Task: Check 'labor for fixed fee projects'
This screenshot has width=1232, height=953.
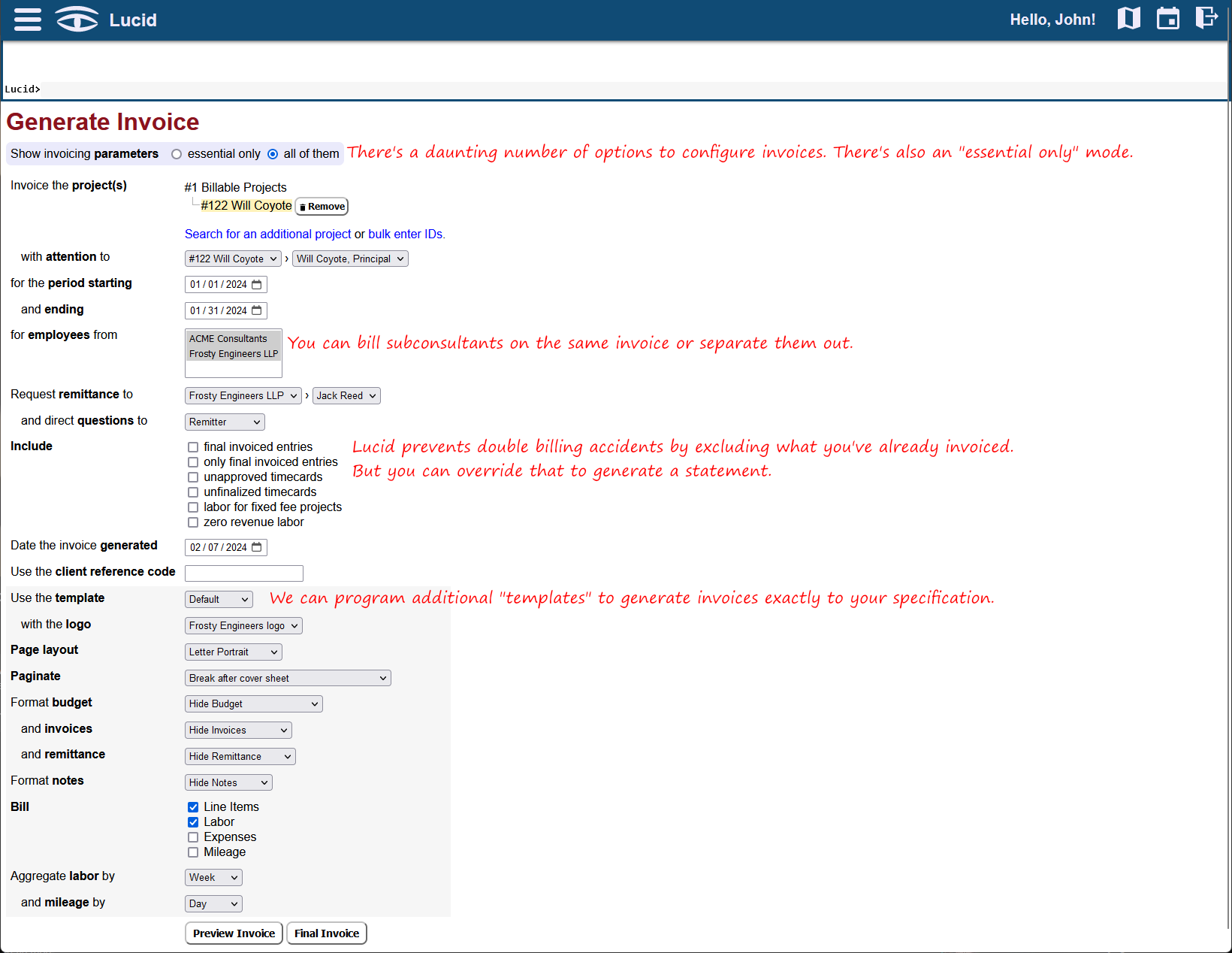Action: pyautogui.click(x=193, y=507)
